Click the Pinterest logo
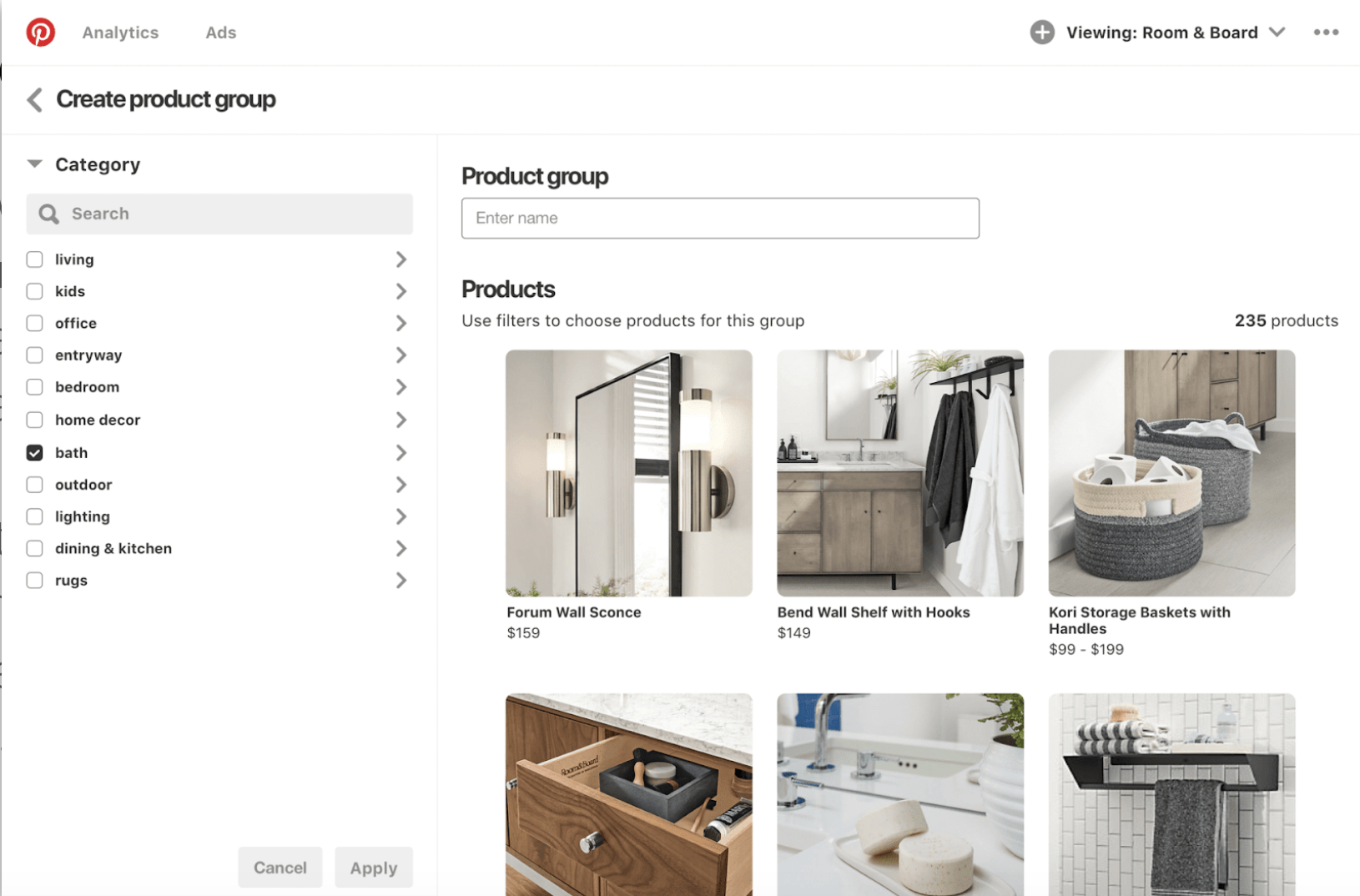 pos(40,32)
